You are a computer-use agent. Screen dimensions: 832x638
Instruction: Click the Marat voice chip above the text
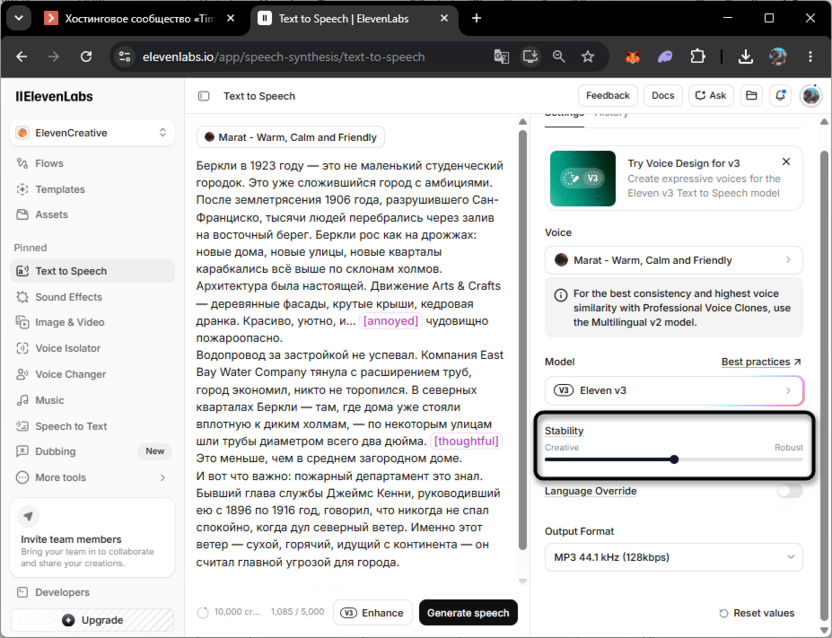[290, 137]
